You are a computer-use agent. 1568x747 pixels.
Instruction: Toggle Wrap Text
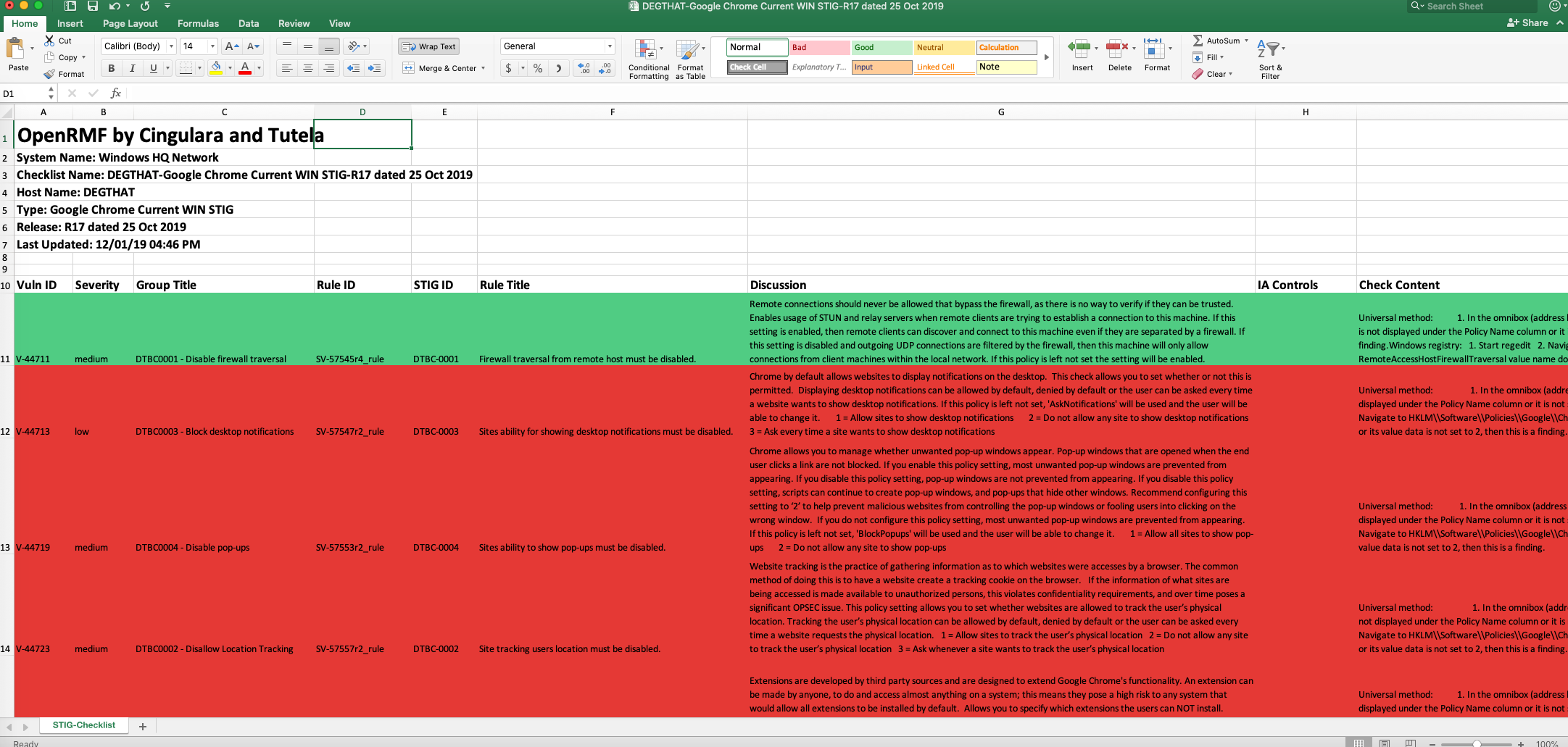pos(428,46)
